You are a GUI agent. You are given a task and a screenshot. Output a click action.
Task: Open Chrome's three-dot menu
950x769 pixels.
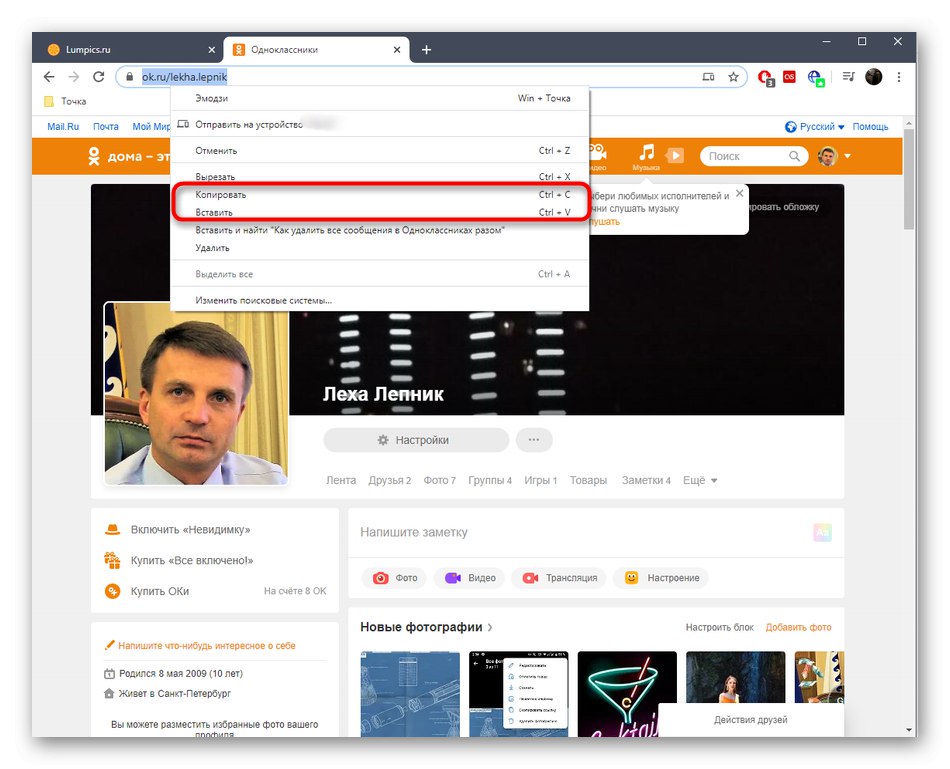[898, 76]
